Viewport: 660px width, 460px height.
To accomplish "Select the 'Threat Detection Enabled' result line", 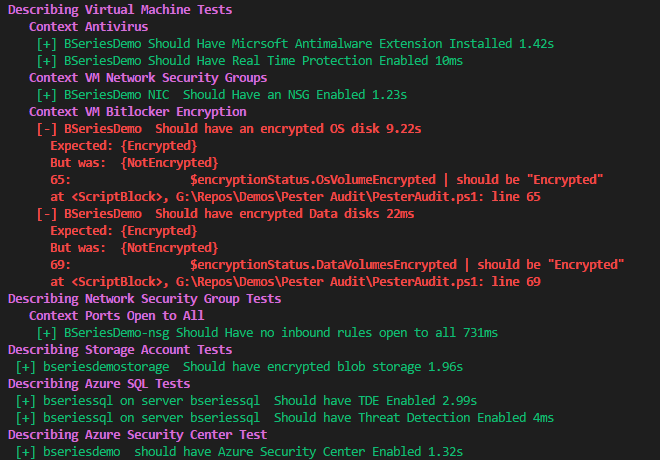I will point(285,418).
